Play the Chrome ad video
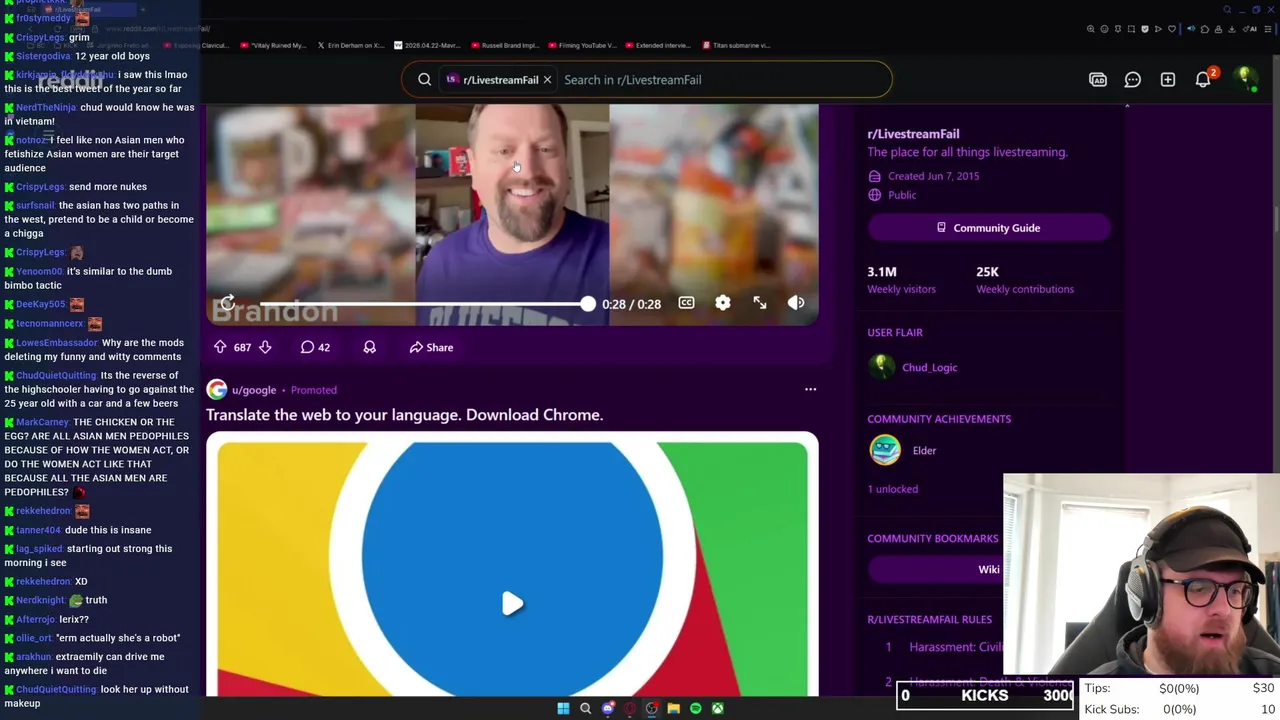The image size is (1280, 720). (x=512, y=603)
